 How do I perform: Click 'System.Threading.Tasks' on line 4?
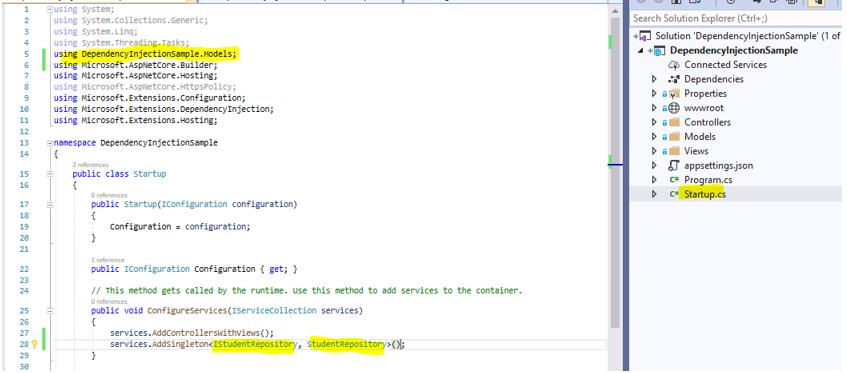pyautogui.click(x=133, y=43)
